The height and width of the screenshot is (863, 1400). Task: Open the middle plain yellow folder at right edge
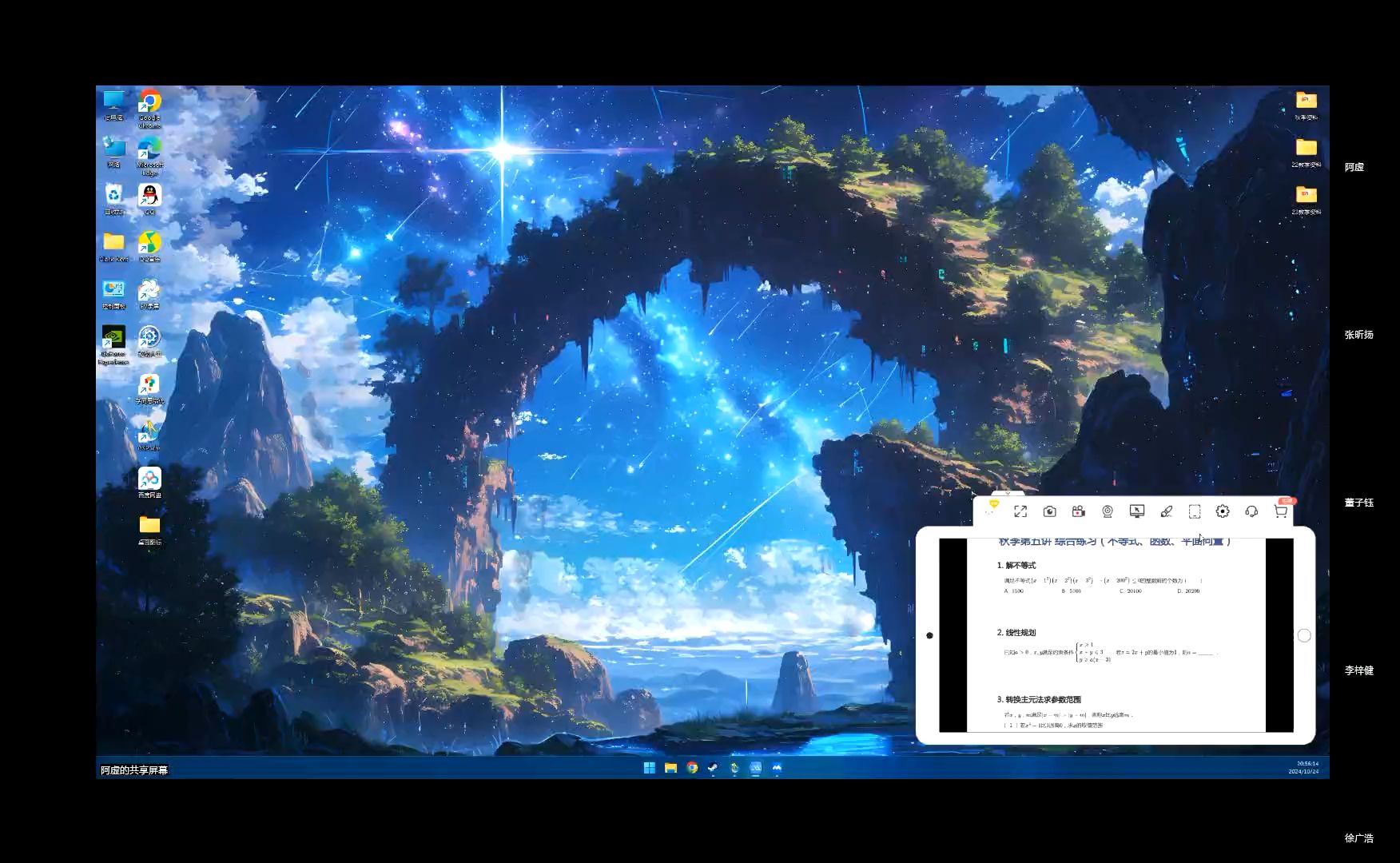click(x=1307, y=152)
